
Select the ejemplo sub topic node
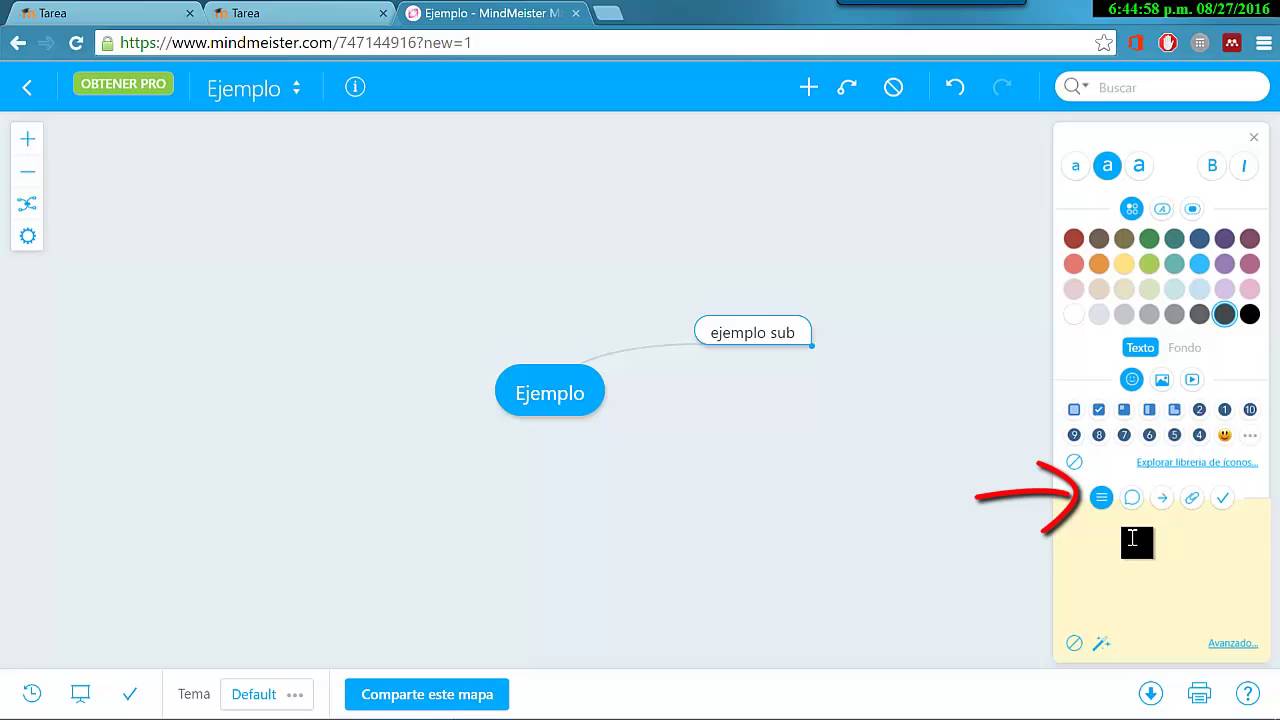(x=753, y=332)
